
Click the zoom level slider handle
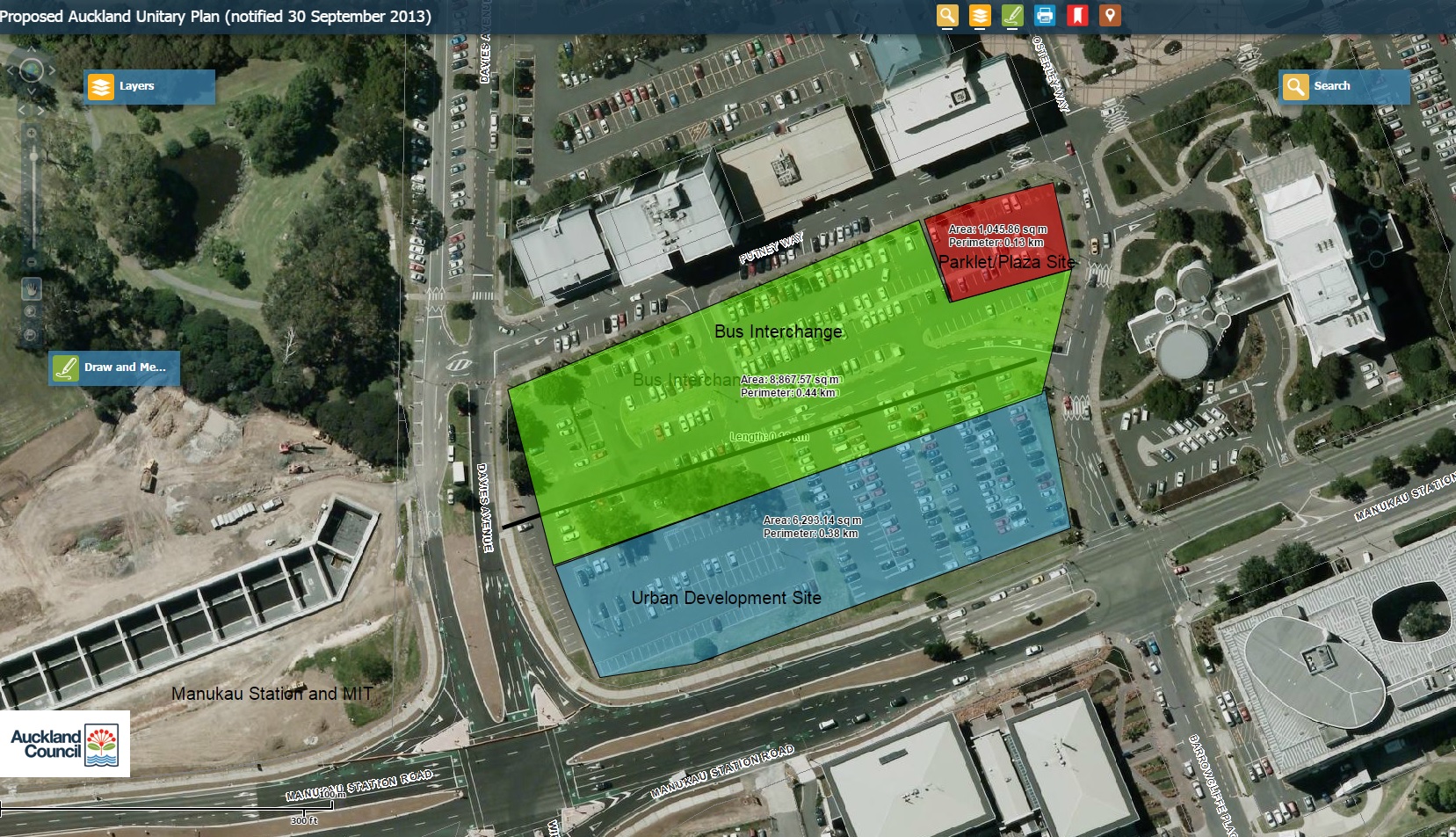33,156
